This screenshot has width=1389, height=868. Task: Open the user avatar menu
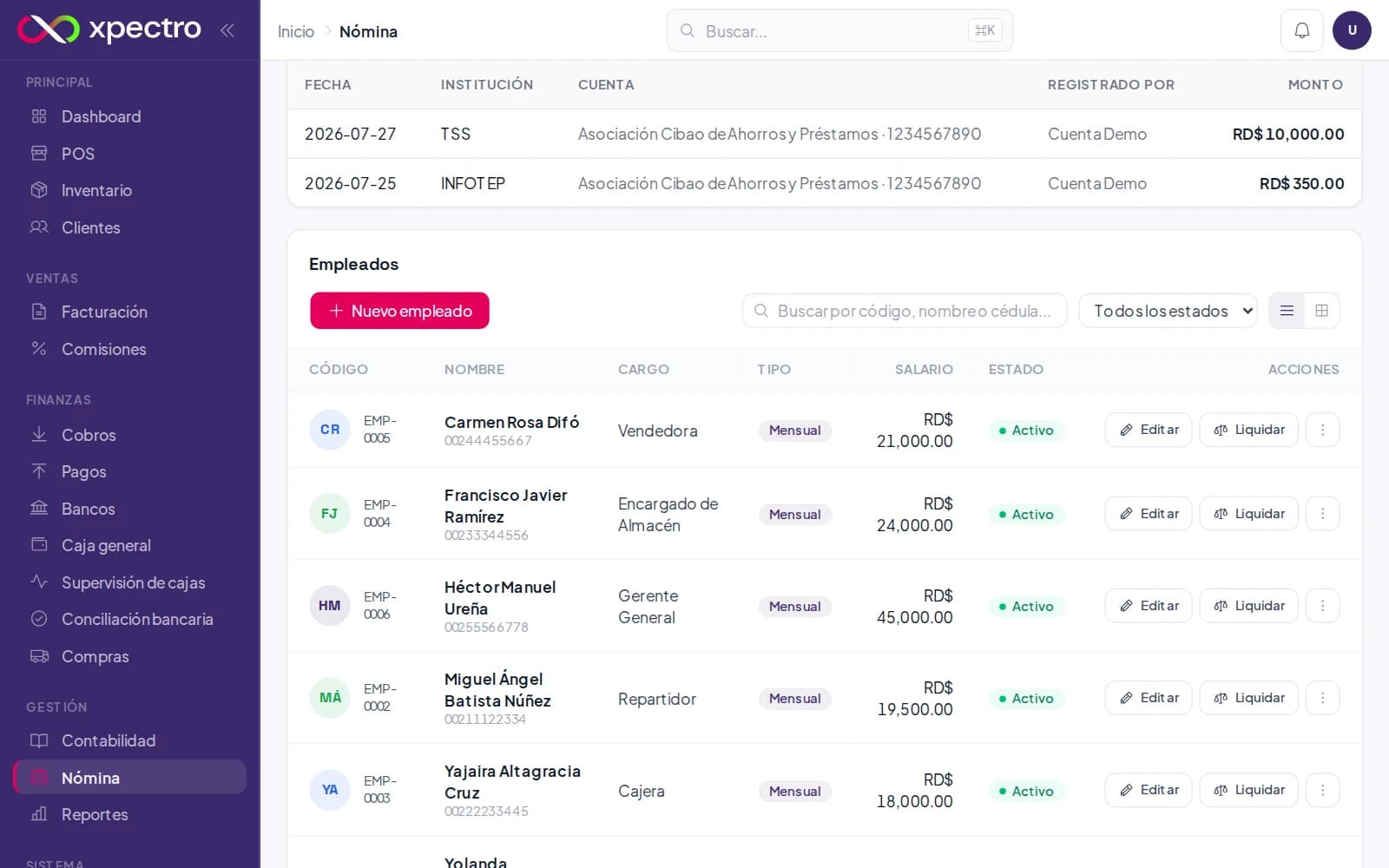(x=1352, y=30)
